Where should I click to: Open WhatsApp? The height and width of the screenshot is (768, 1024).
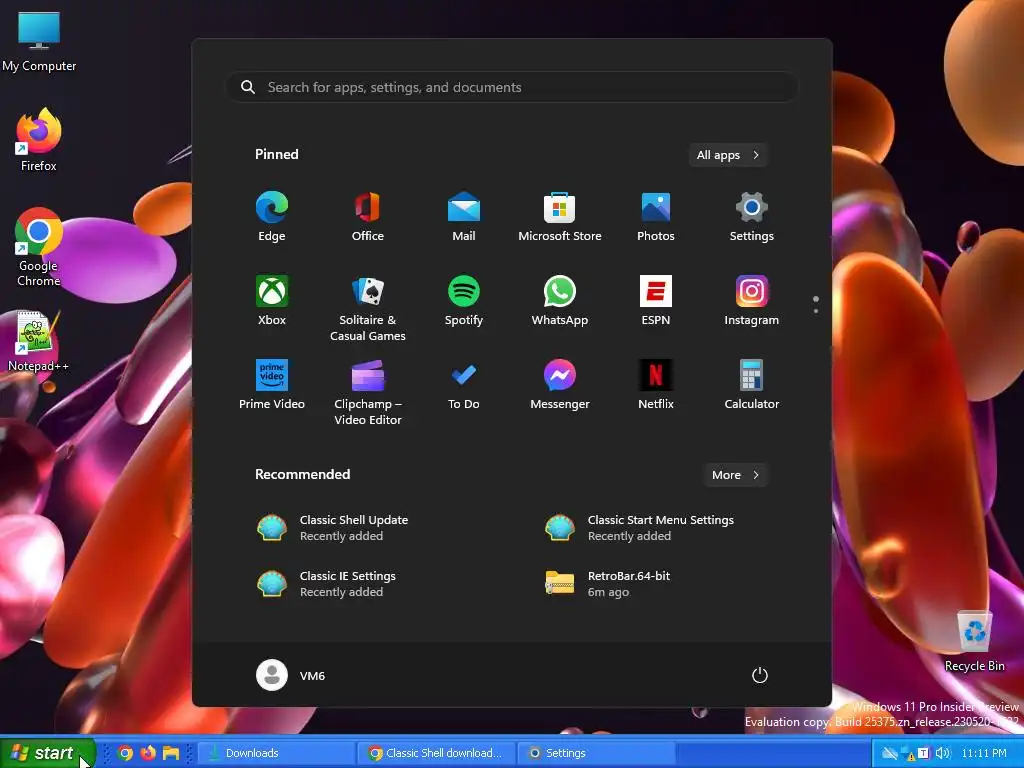[x=560, y=300]
